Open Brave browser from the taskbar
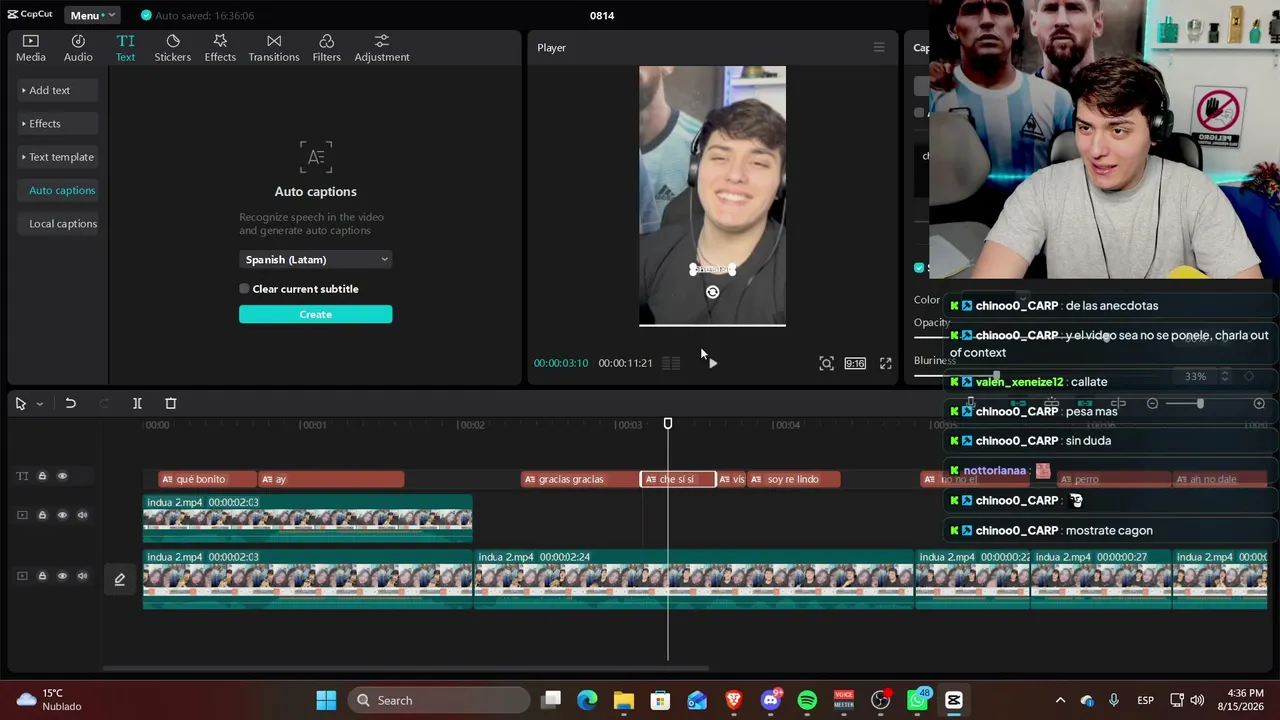Viewport: 1280px width, 720px height. coord(733,700)
